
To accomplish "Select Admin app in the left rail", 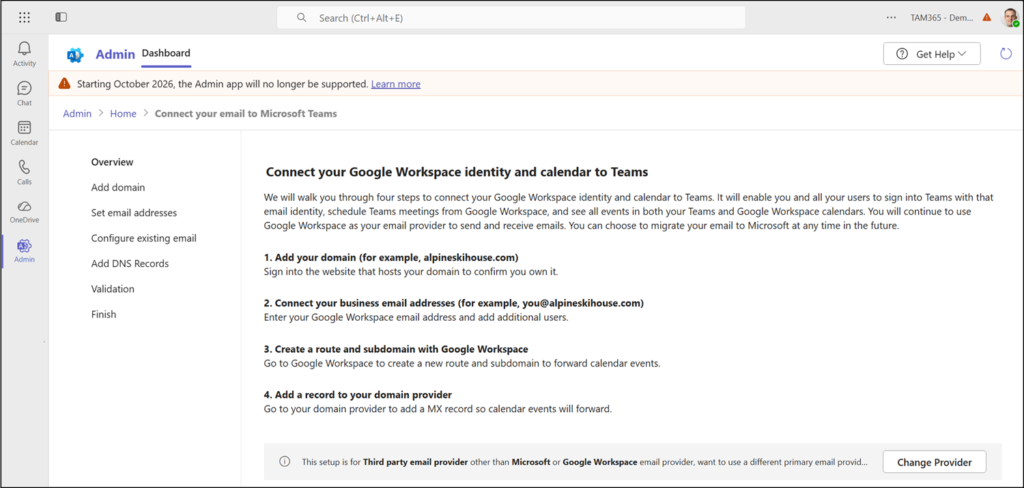I will [24, 251].
